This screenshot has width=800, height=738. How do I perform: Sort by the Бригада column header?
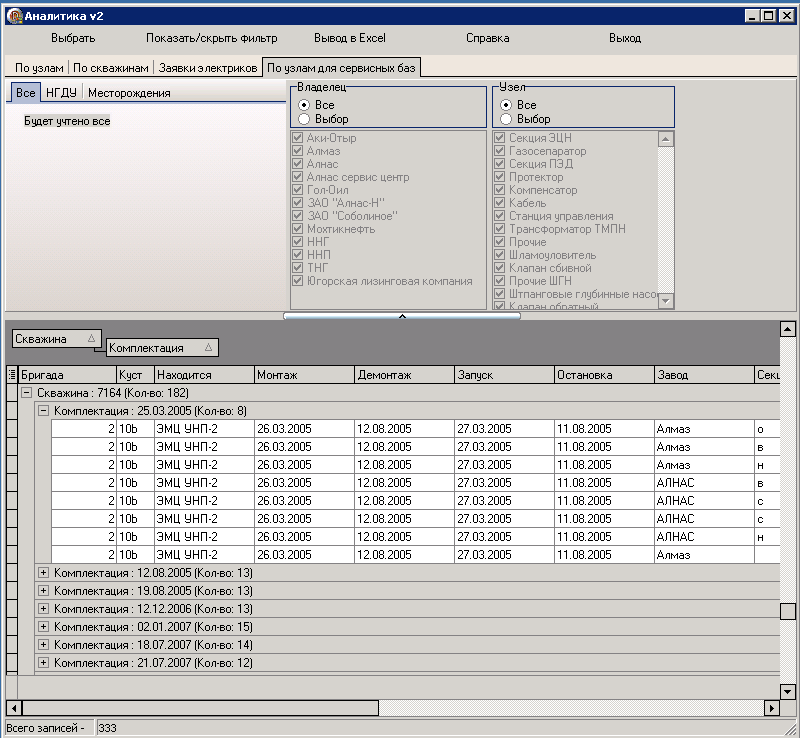(x=67, y=375)
